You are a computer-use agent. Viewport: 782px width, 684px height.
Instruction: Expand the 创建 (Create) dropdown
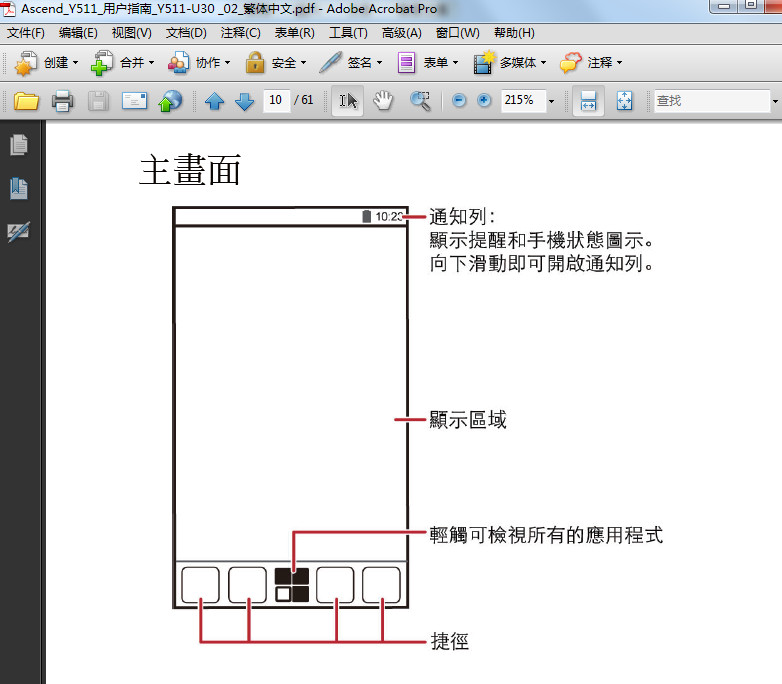(x=76, y=63)
